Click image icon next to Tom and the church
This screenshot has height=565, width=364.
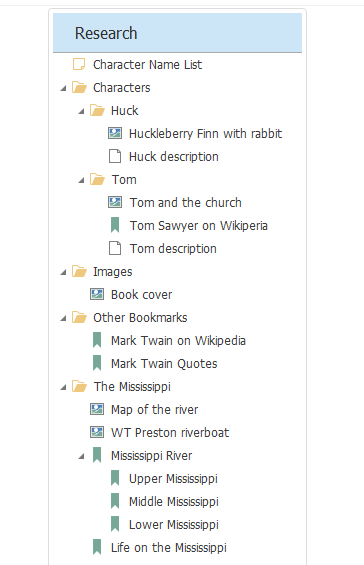pos(115,202)
